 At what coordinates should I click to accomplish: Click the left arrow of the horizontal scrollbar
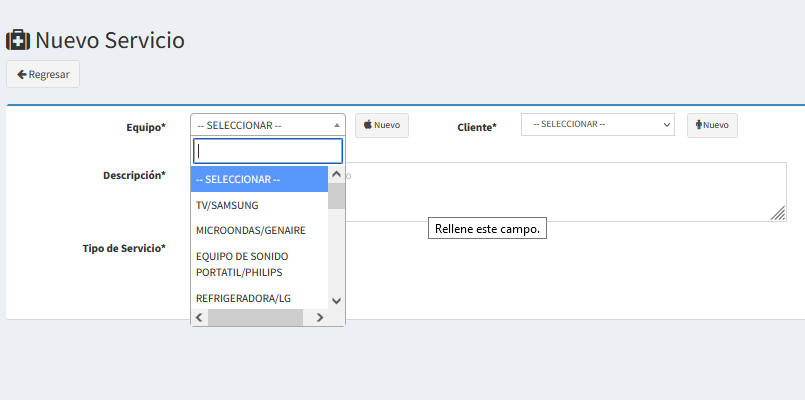(198, 317)
